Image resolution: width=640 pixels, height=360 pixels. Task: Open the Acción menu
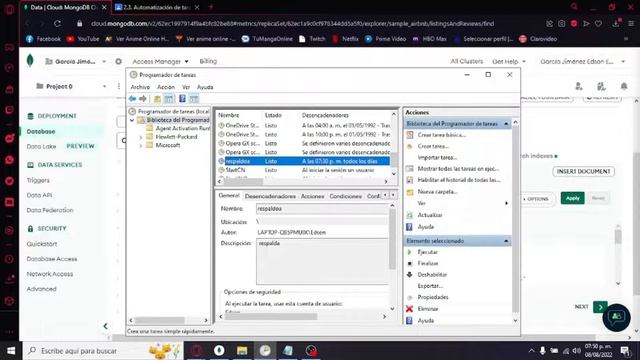166,87
